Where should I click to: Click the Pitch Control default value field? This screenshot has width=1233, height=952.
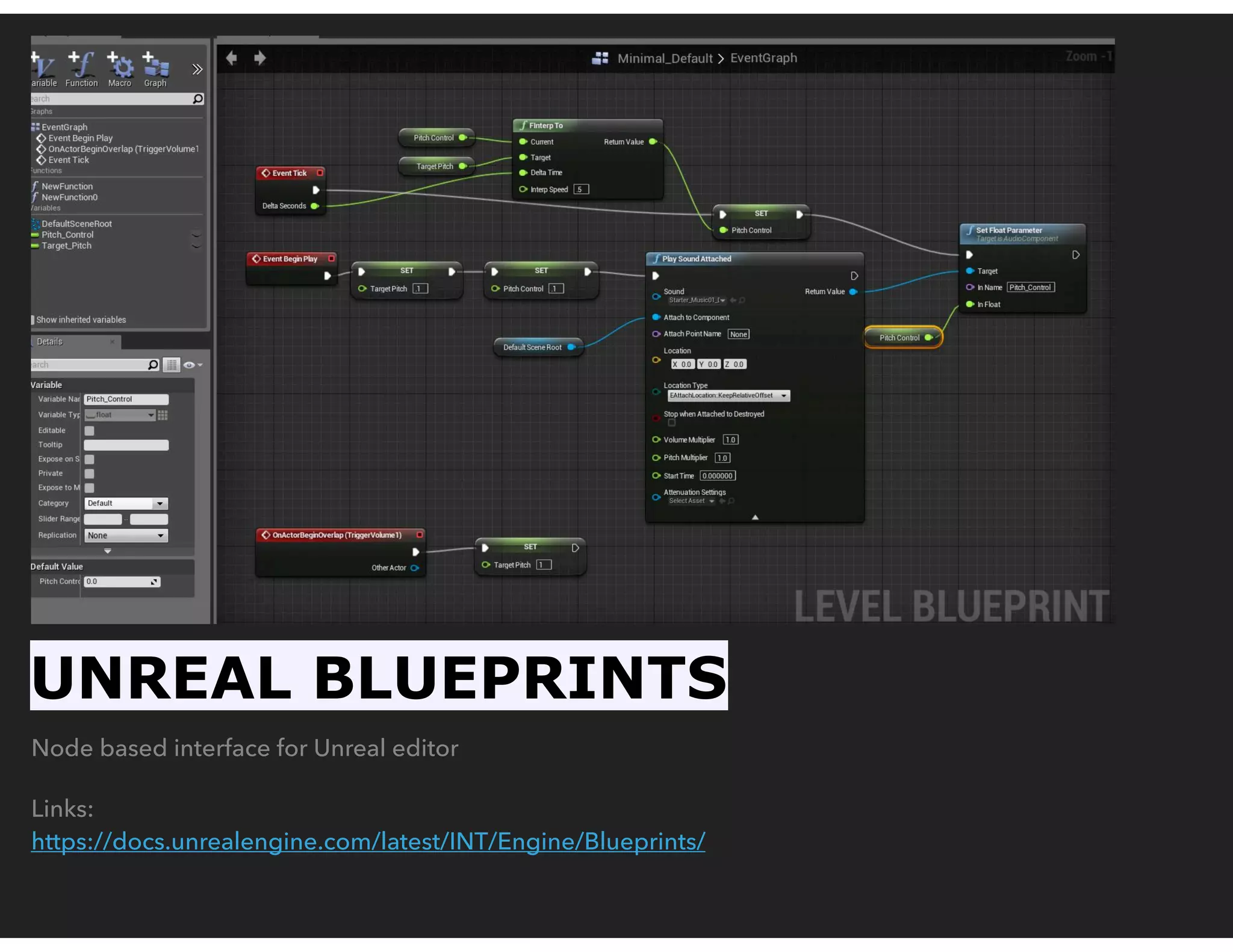click(122, 581)
